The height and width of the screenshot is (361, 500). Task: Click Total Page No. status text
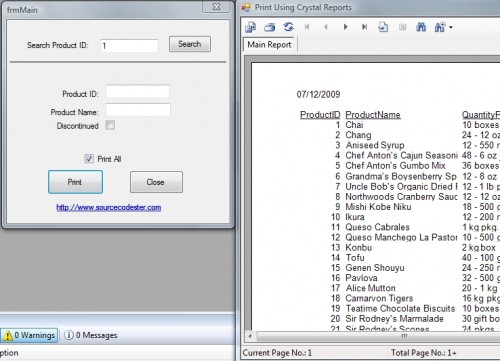click(x=424, y=353)
